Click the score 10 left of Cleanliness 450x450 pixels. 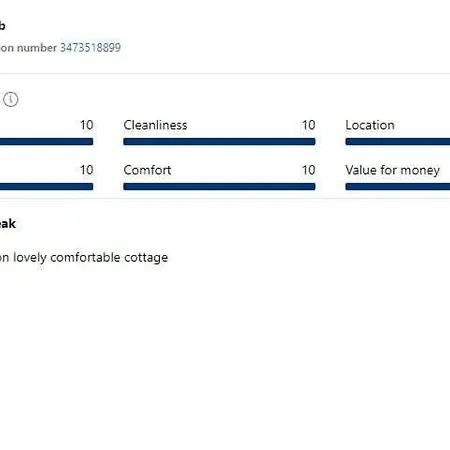point(86,125)
